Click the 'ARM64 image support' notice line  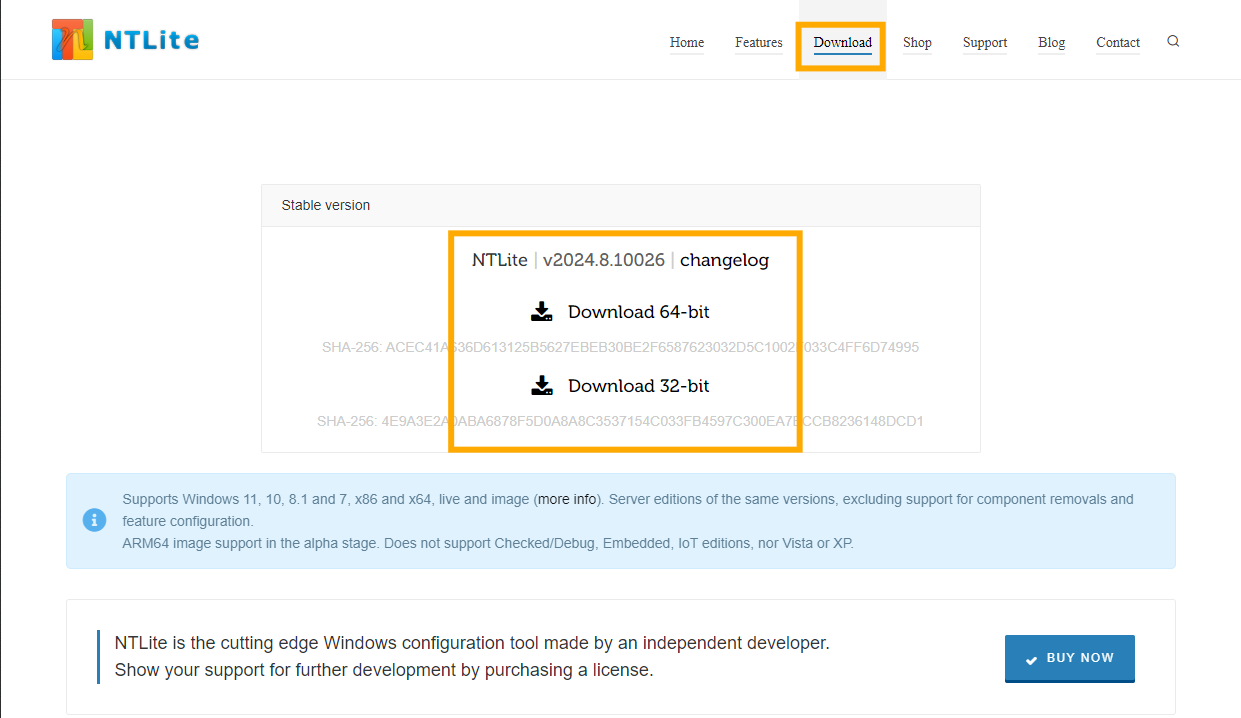point(488,544)
